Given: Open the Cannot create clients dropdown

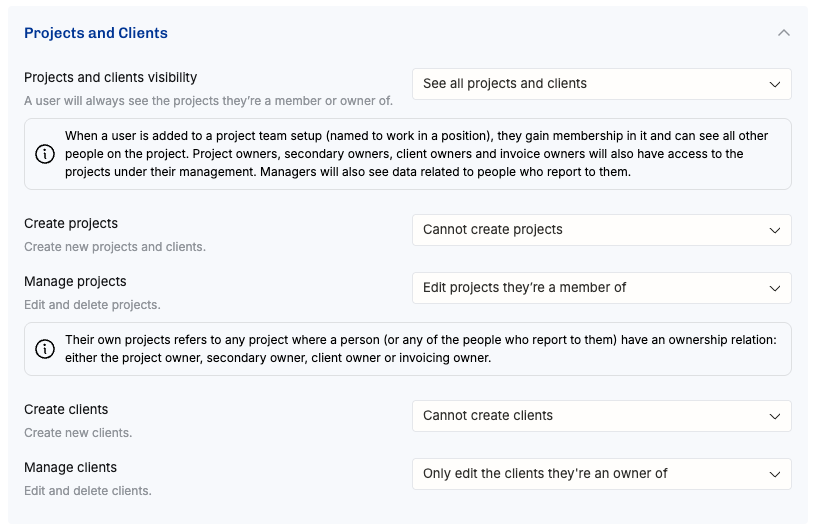Looking at the screenshot, I should pyautogui.click(x=602, y=416).
